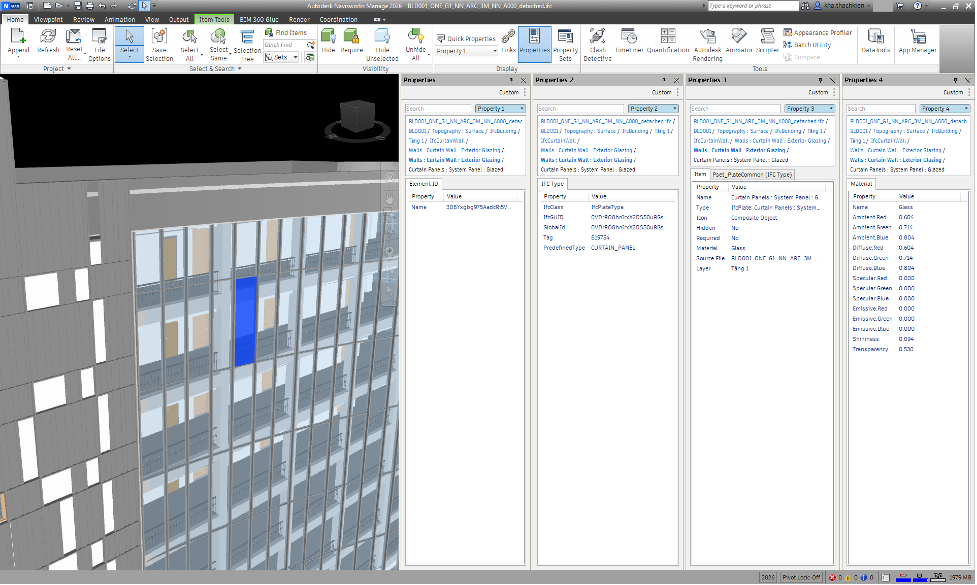
Task: Open the Autodesk Rendering window
Action: 707,44
